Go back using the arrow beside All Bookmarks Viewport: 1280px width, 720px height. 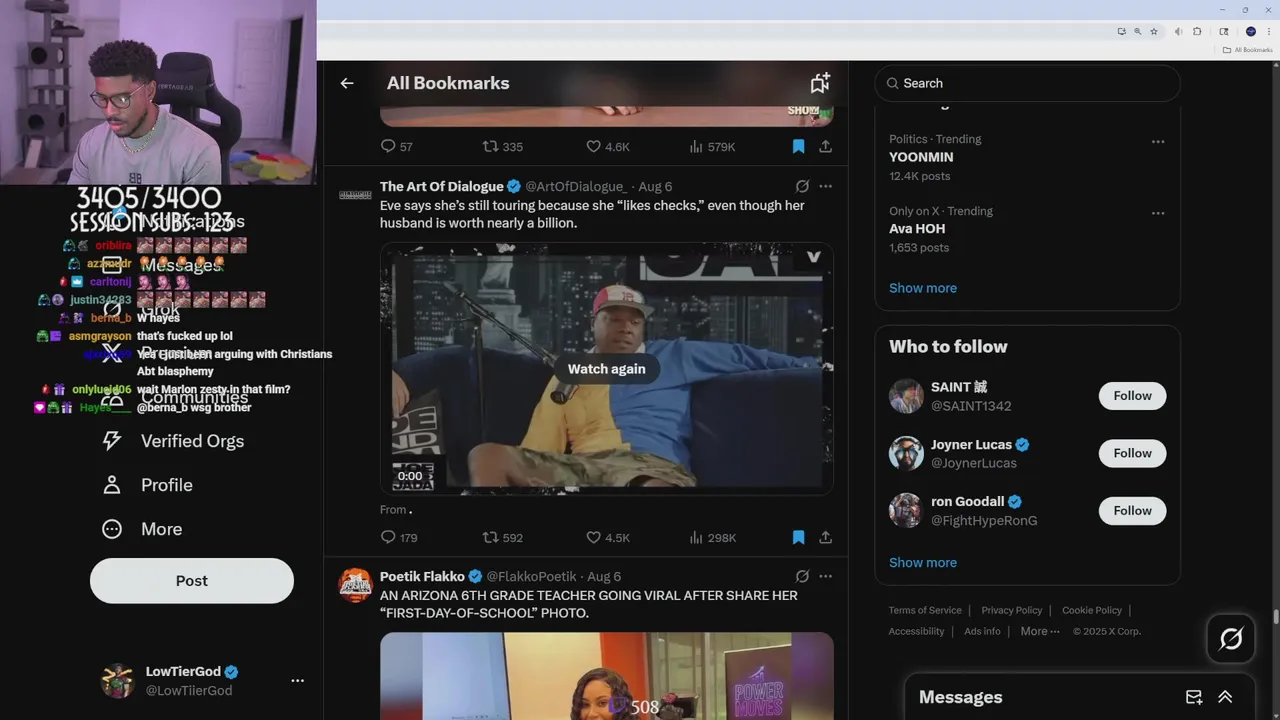coord(347,83)
